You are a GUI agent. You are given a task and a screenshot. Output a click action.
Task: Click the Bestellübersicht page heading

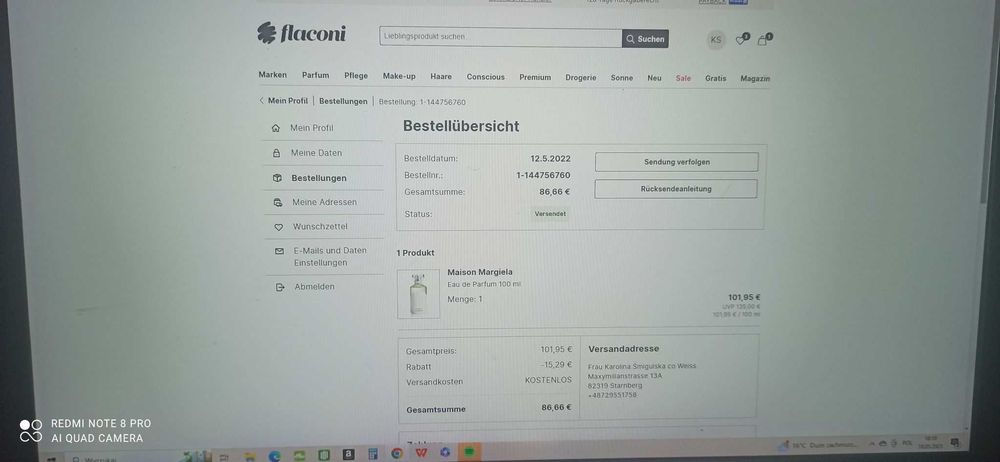461,126
